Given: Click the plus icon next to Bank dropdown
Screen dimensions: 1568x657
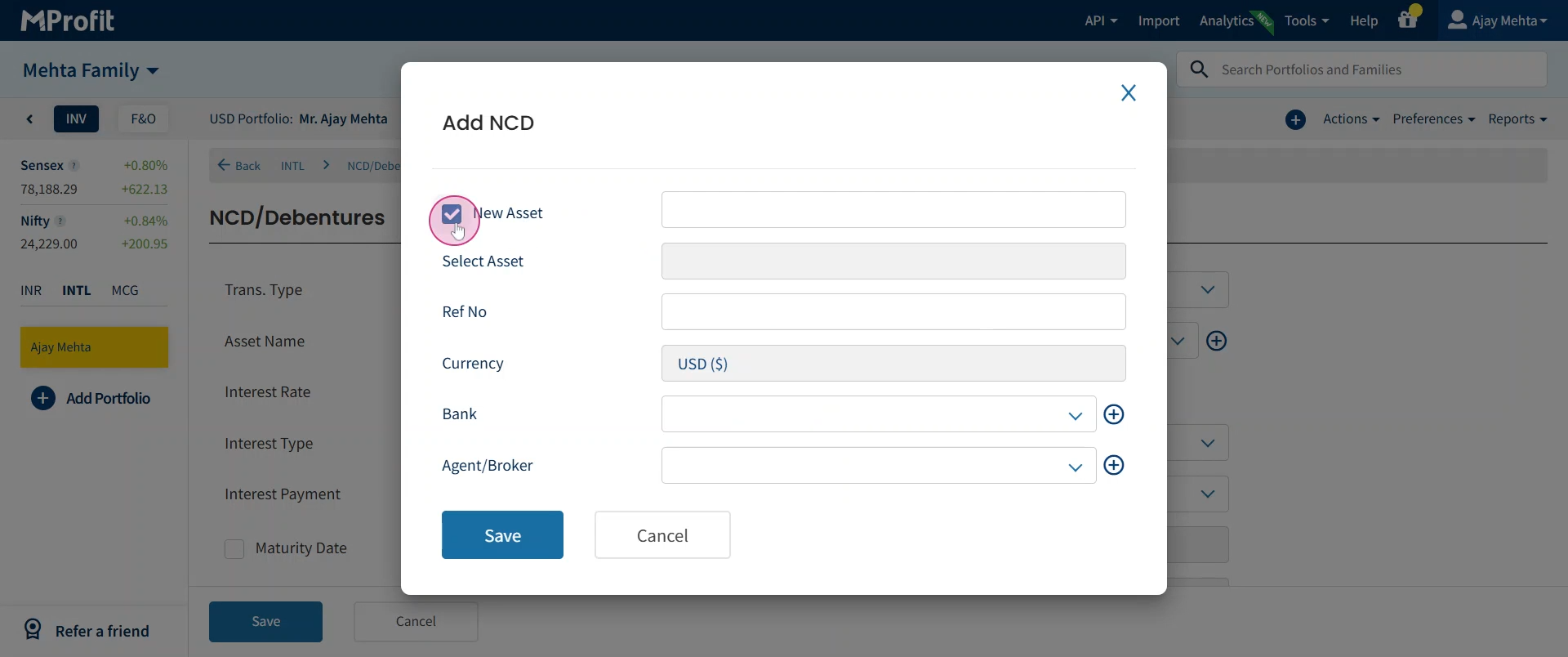Looking at the screenshot, I should coord(1114,414).
